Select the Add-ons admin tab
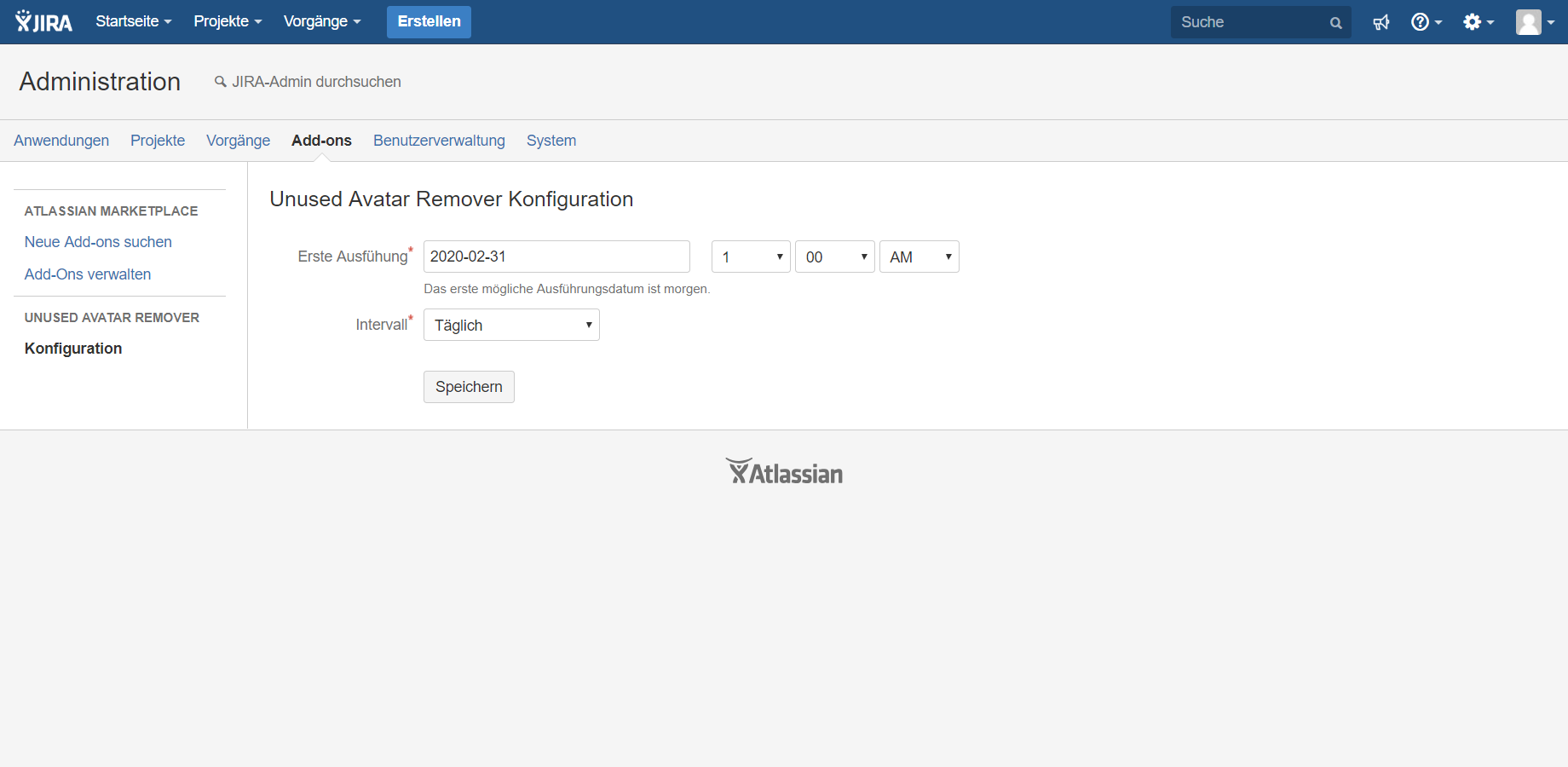1568x767 pixels. coord(321,141)
